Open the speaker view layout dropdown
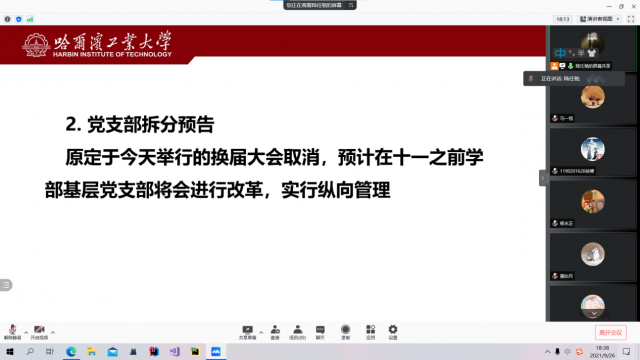 600,19
